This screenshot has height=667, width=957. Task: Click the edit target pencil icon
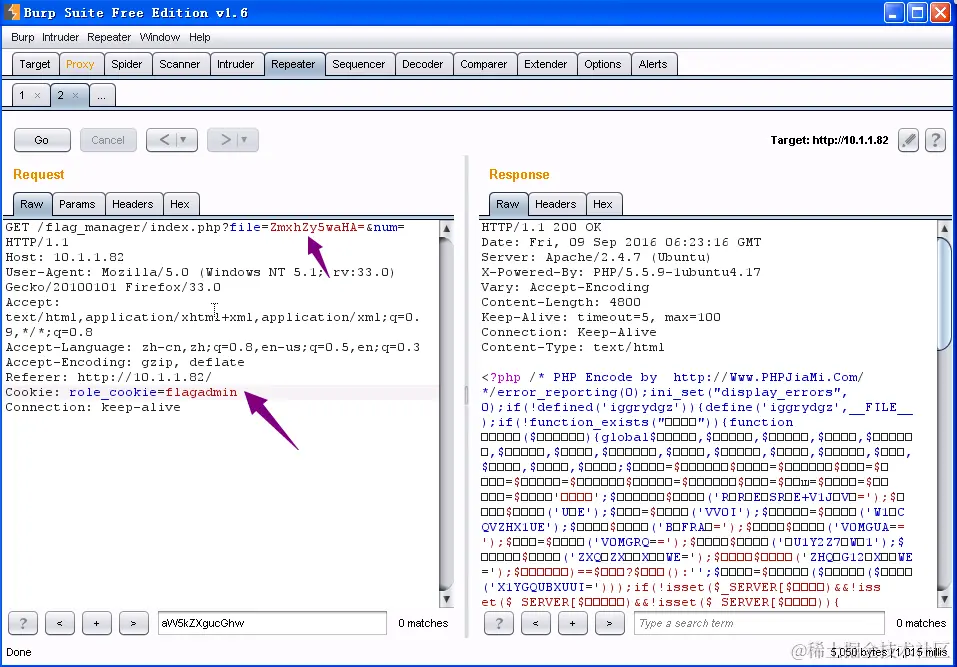click(x=908, y=140)
